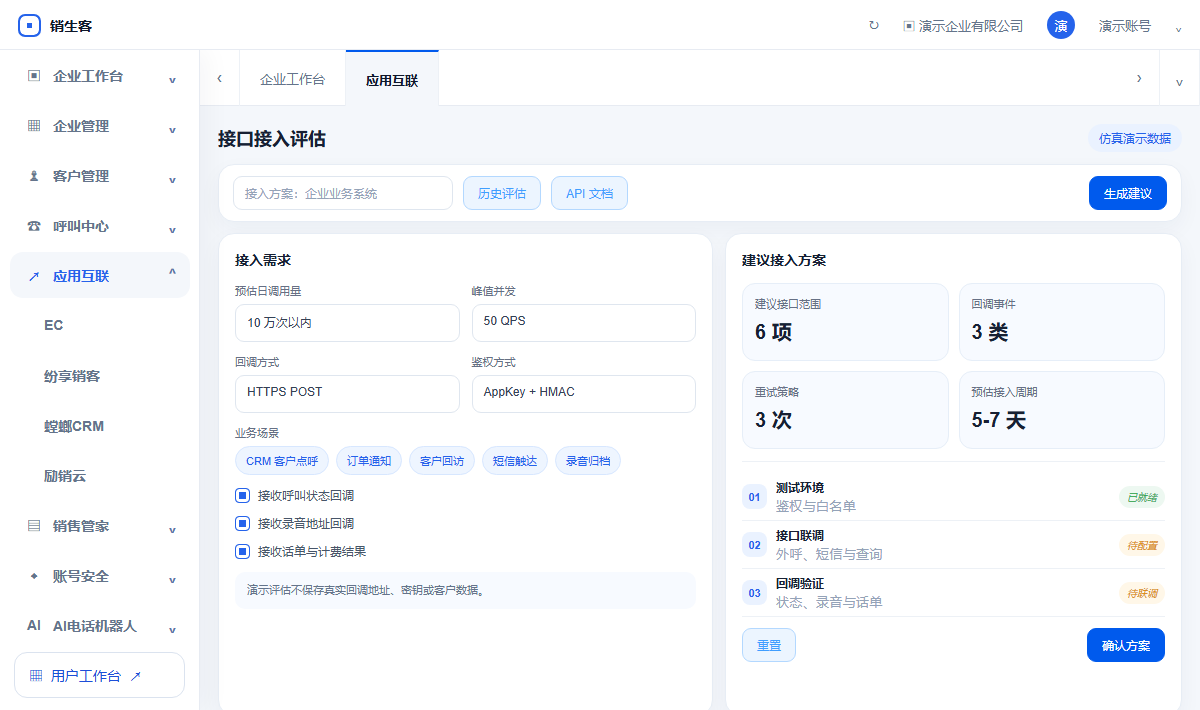Click the 演示企业有限公司 company name
Screen dimensions: 1200x710
click(x=971, y=26)
